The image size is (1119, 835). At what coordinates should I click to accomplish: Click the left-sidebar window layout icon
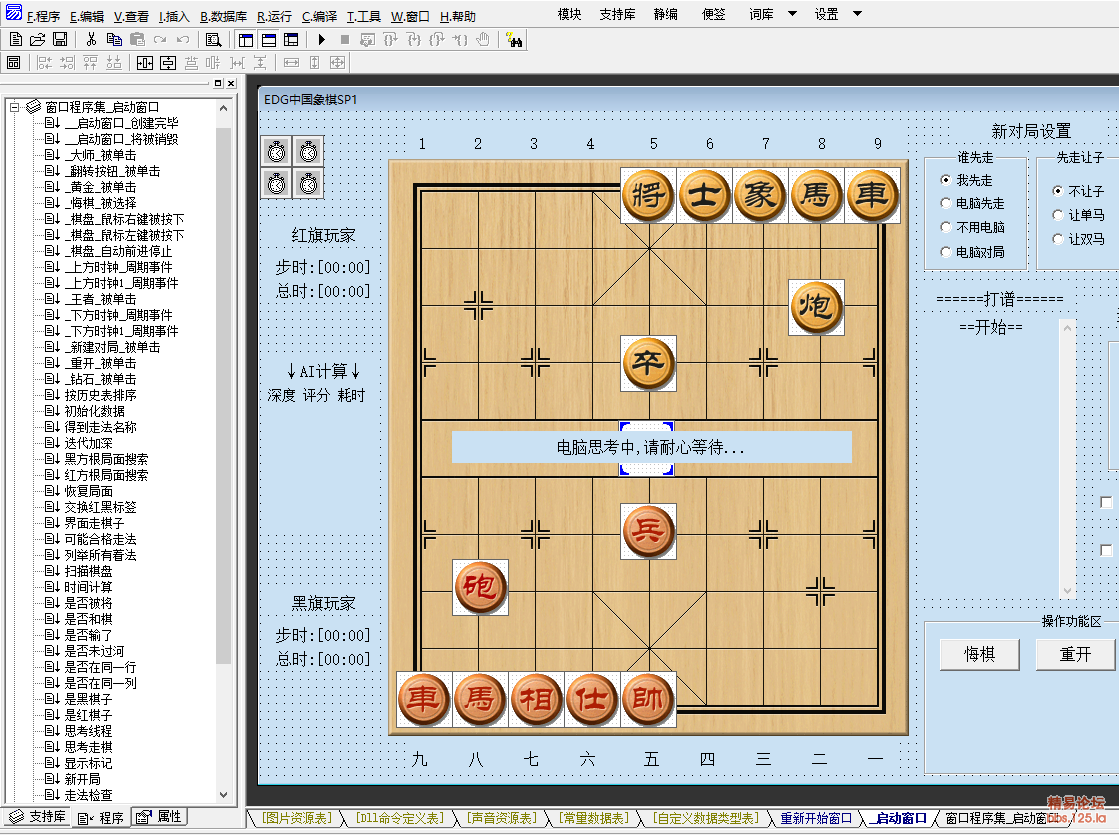(246, 40)
